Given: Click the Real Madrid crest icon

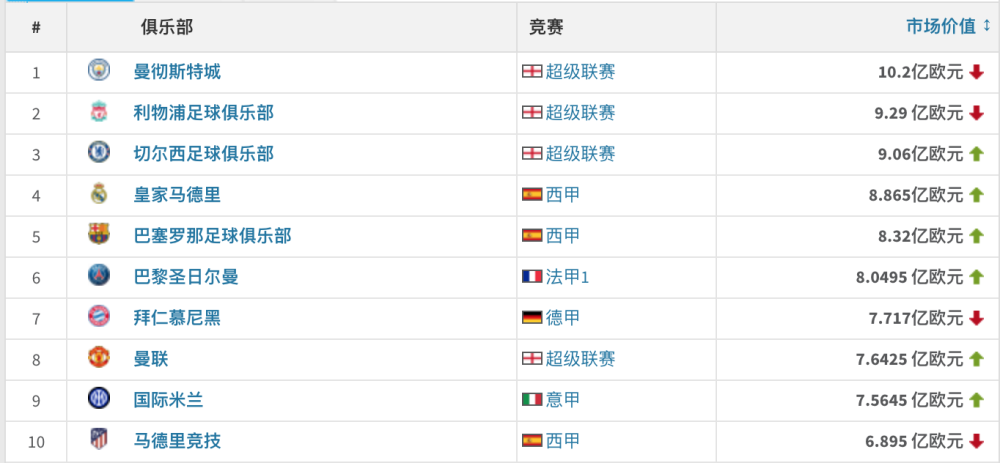Looking at the screenshot, I should point(99,193).
